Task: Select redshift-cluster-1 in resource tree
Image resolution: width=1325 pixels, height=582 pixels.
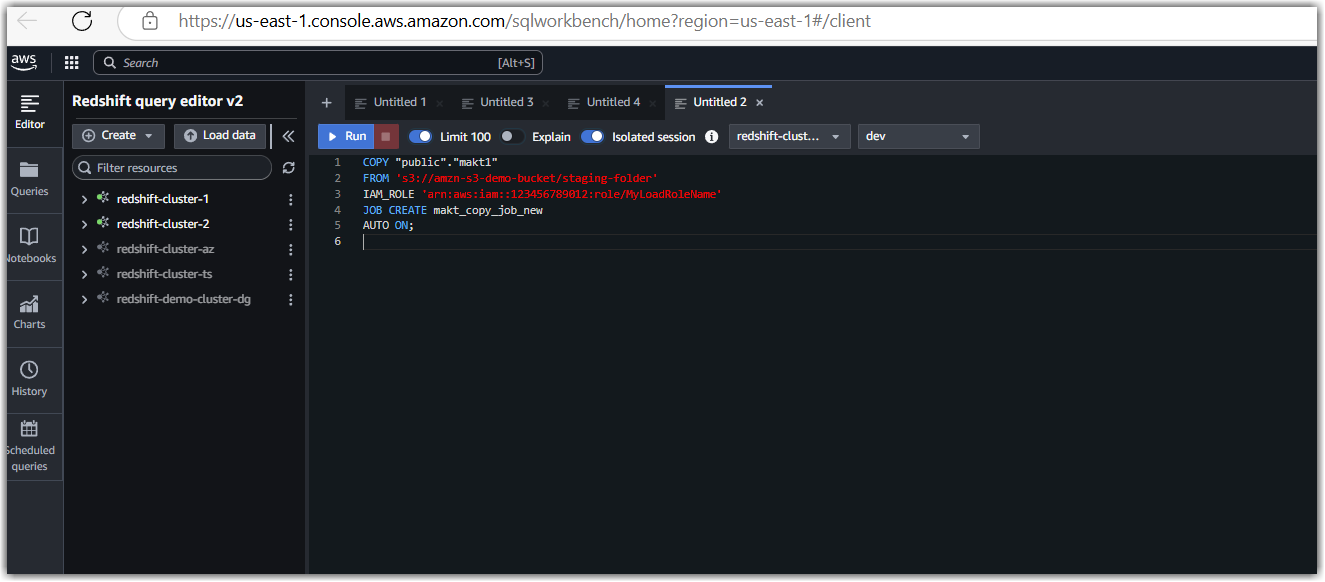Action: coord(162,199)
